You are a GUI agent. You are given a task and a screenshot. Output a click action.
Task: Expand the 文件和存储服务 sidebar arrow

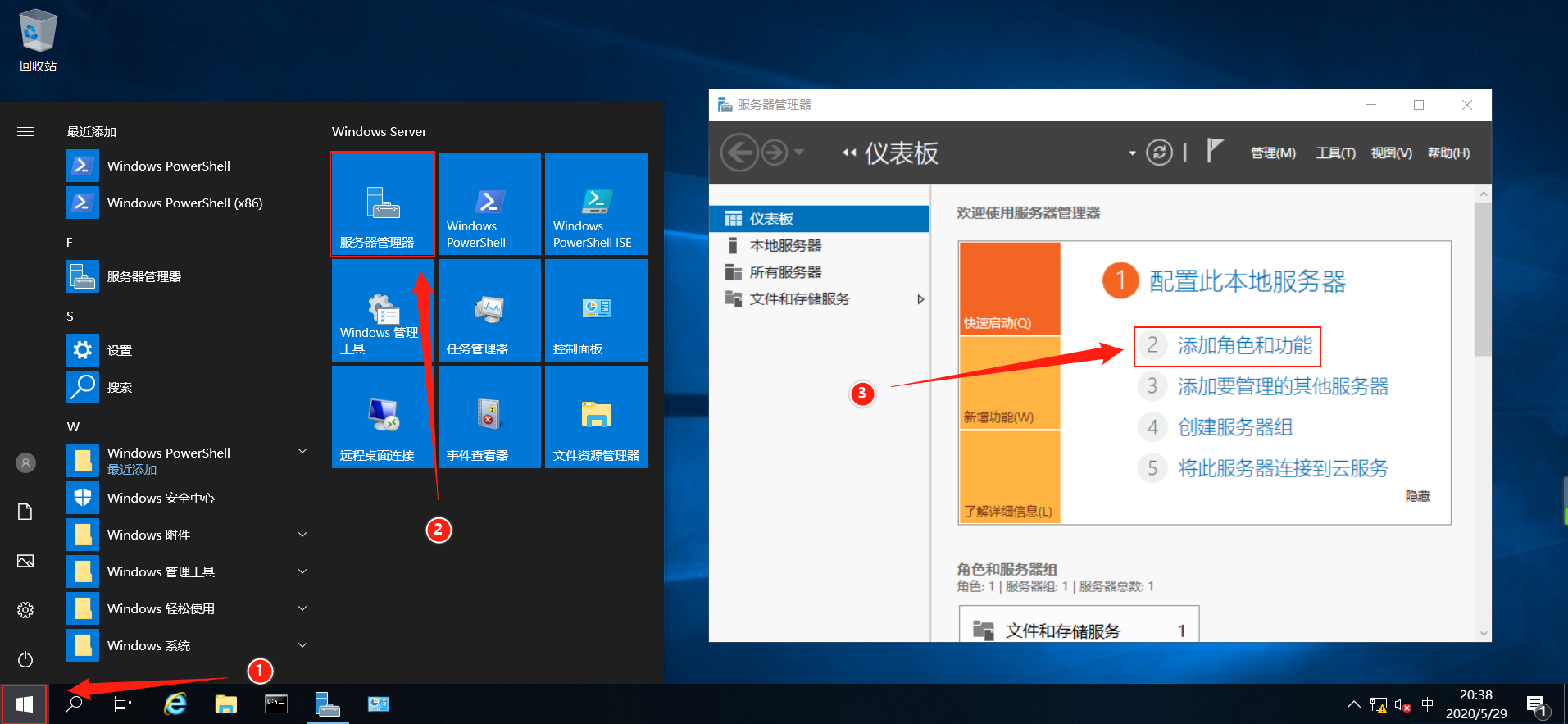[920, 299]
